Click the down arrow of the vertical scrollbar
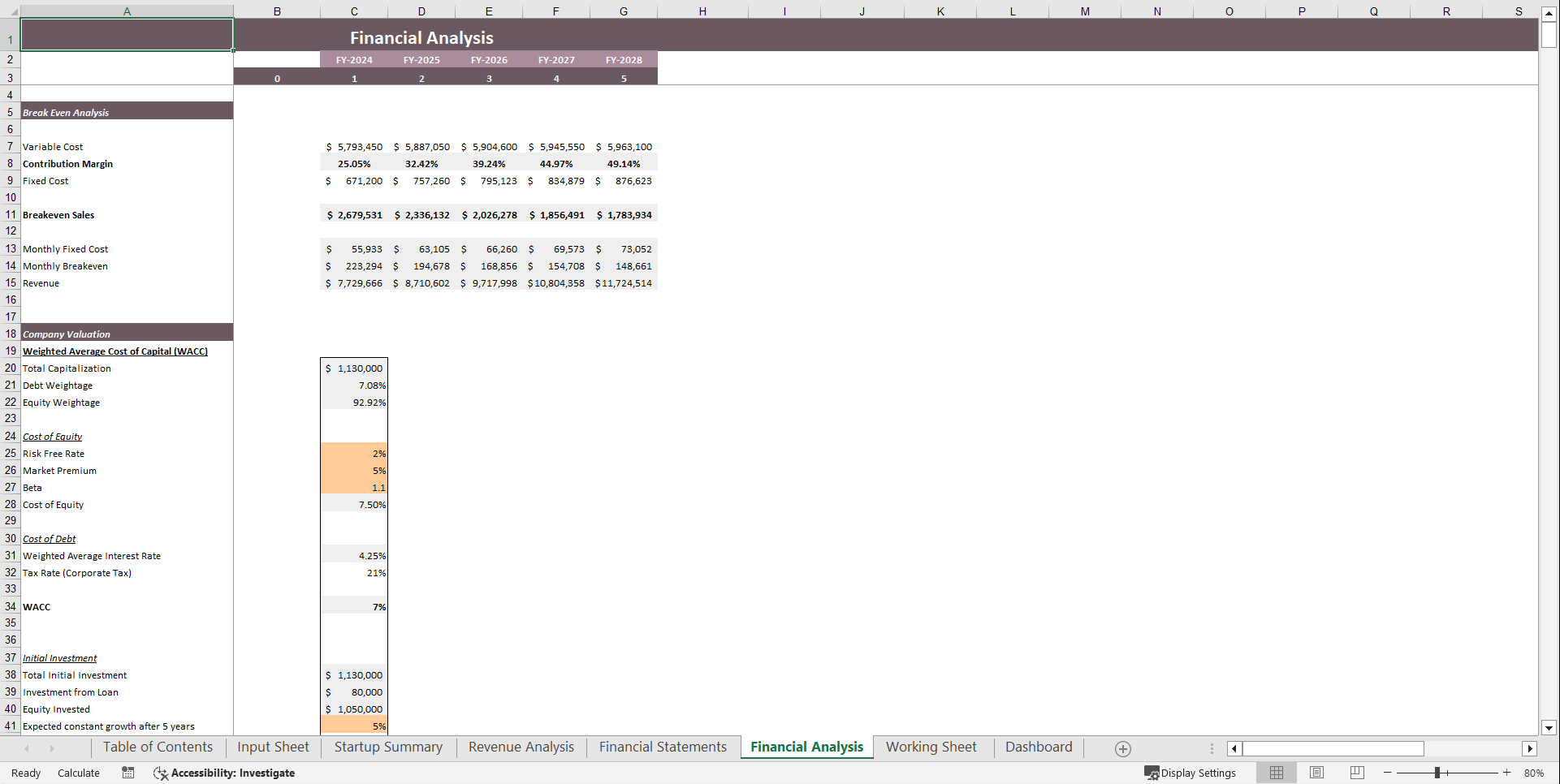The width and height of the screenshot is (1560, 784). (1549, 728)
